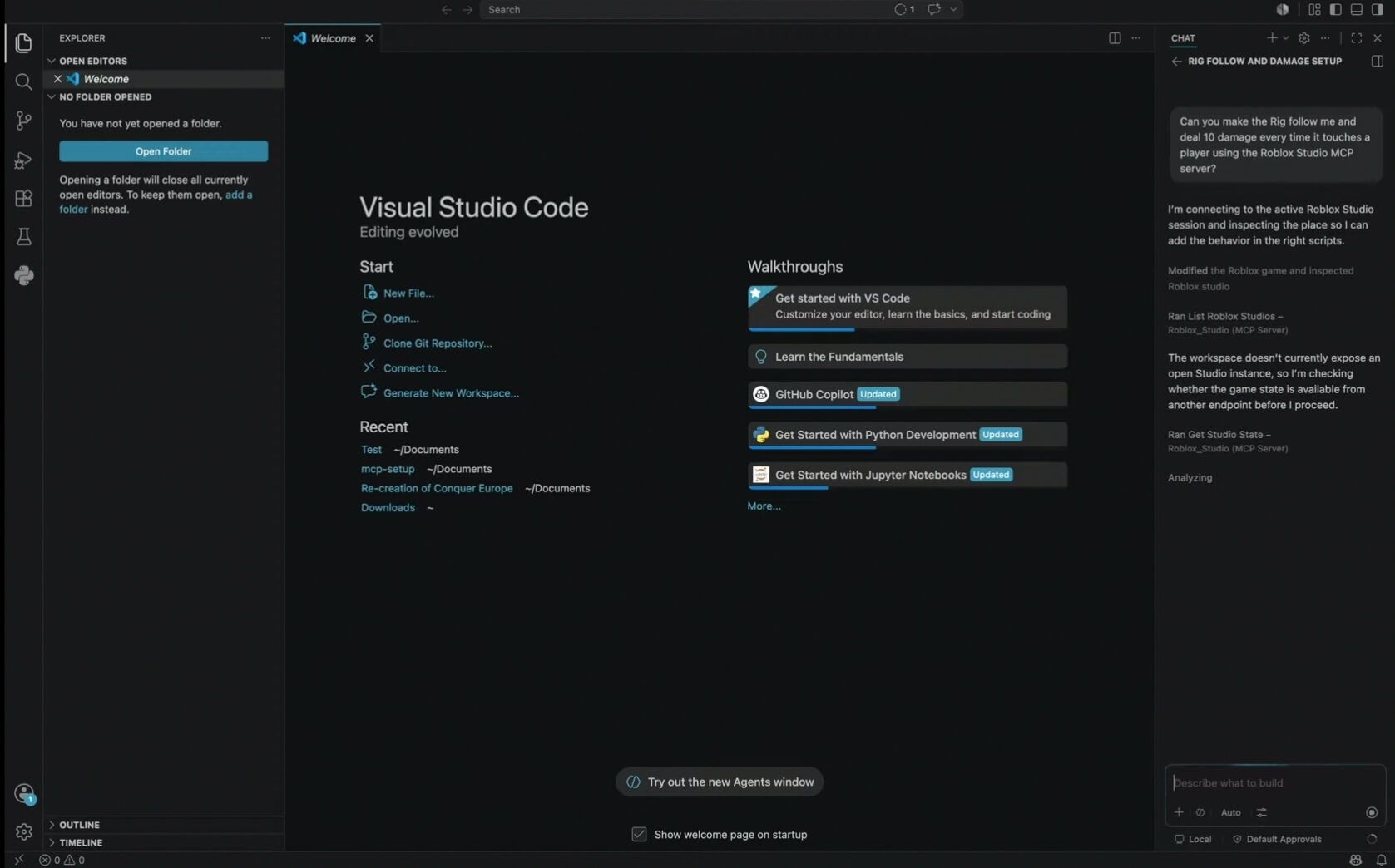Open the Accounts menu icon
Image resolution: width=1395 pixels, height=868 pixels.
pos(24,794)
